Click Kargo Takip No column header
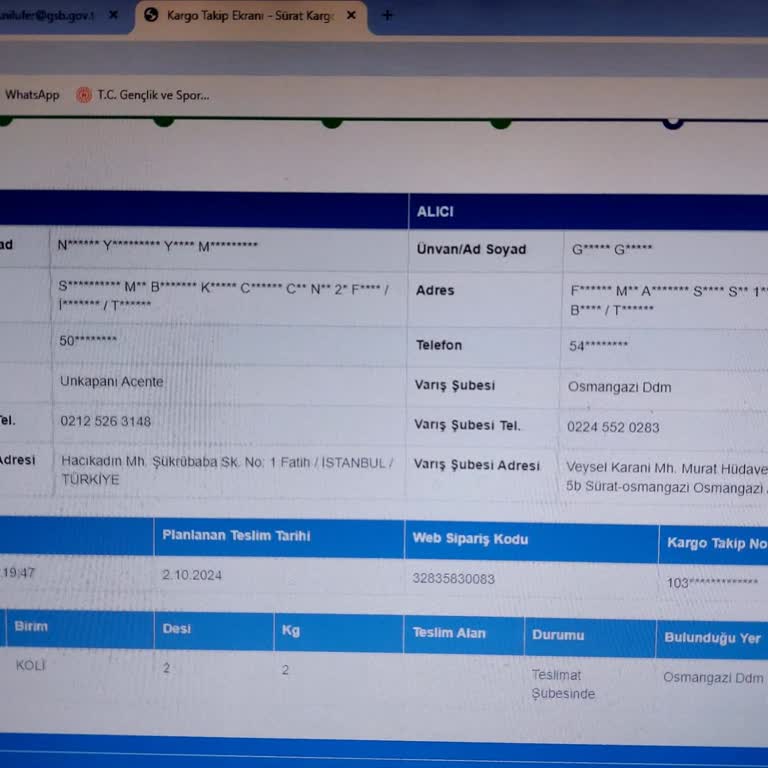The width and height of the screenshot is (768, 768). [x=717, y=543]
